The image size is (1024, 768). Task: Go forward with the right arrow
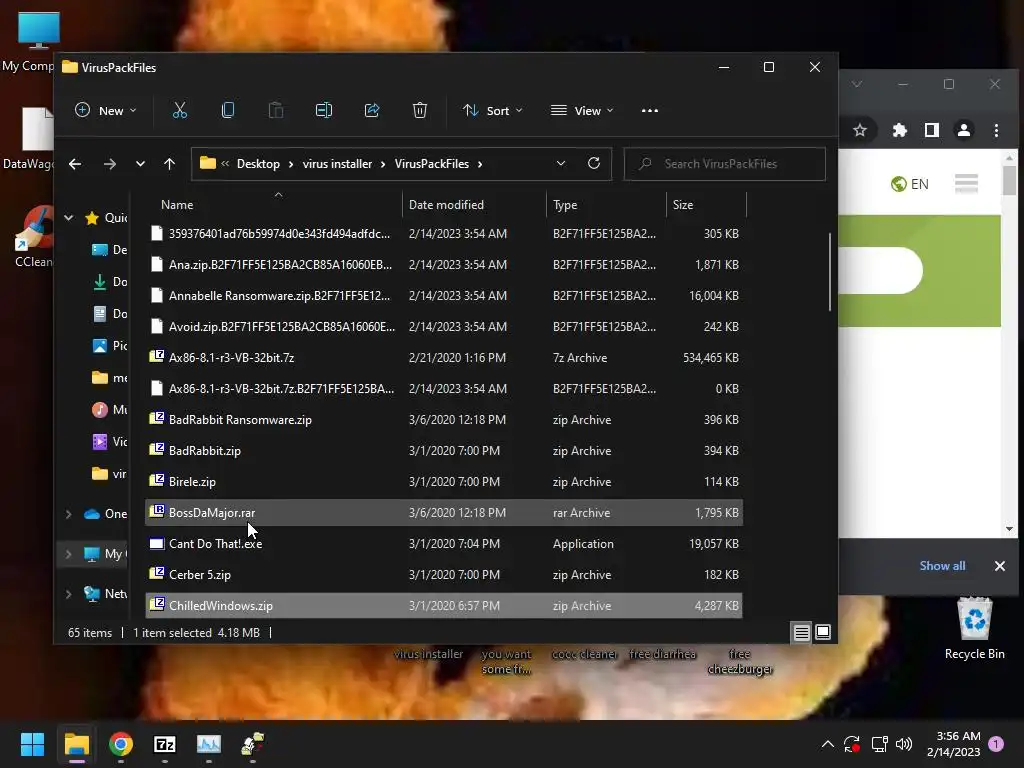(x=110, y=164)
